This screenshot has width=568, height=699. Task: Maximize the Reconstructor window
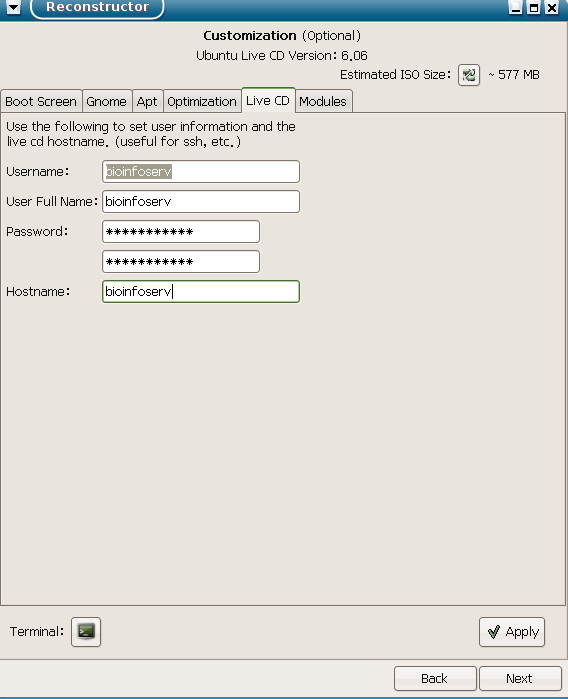[534, 8]
